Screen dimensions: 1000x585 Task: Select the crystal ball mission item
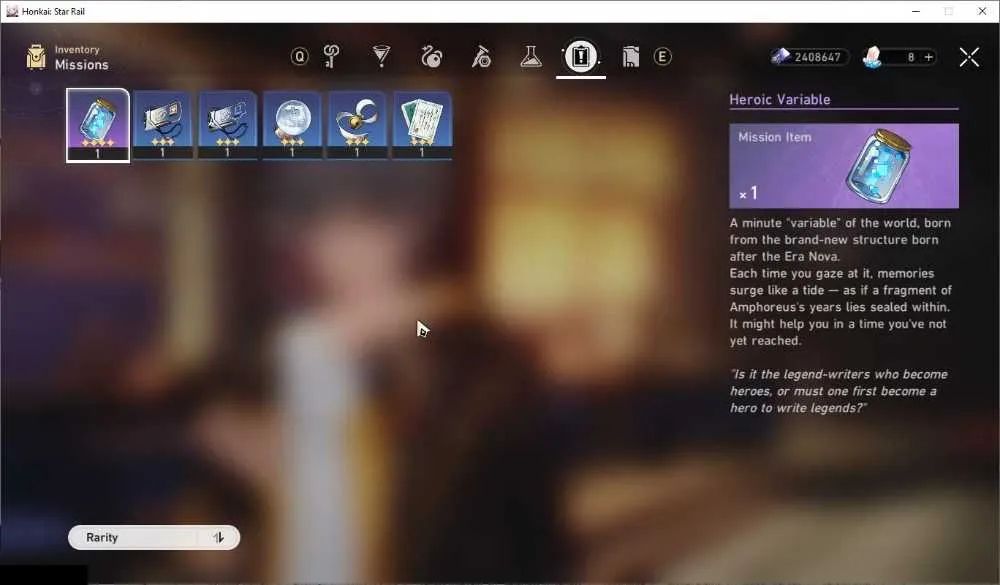click(x=292, y=125)
